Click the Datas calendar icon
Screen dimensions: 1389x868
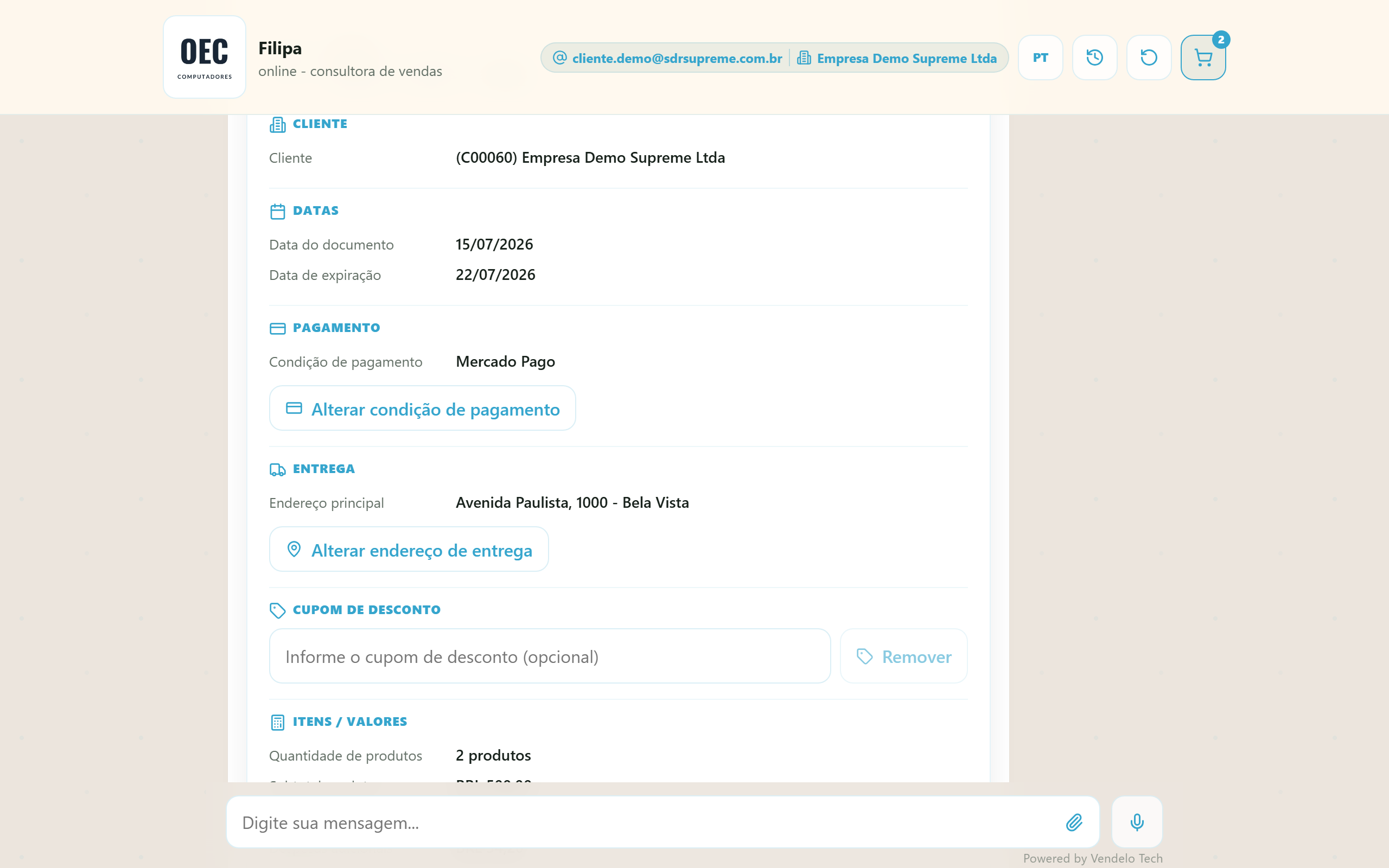point(277,211)
